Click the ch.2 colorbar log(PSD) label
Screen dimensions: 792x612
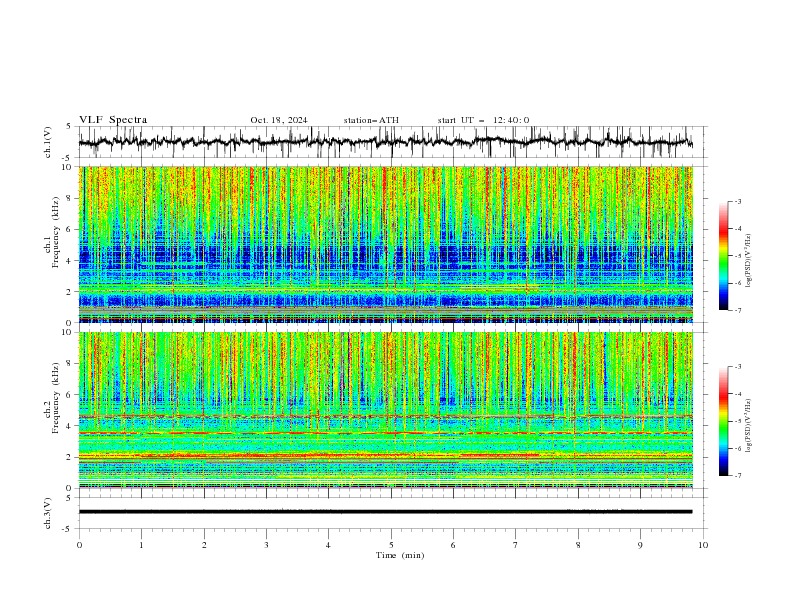(x=749, y=425)
